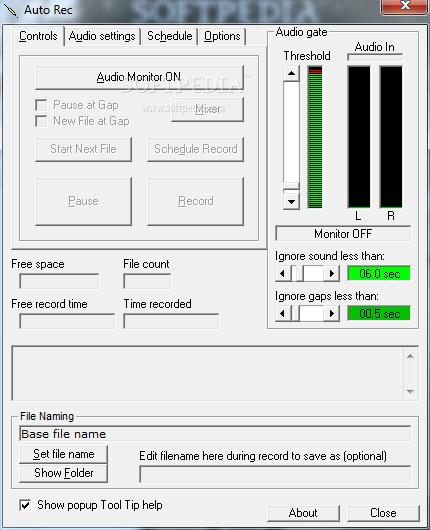The width and height of the screenshot is (430, 530).
Task: Click inside the log message area
Action: click(207, 374)
